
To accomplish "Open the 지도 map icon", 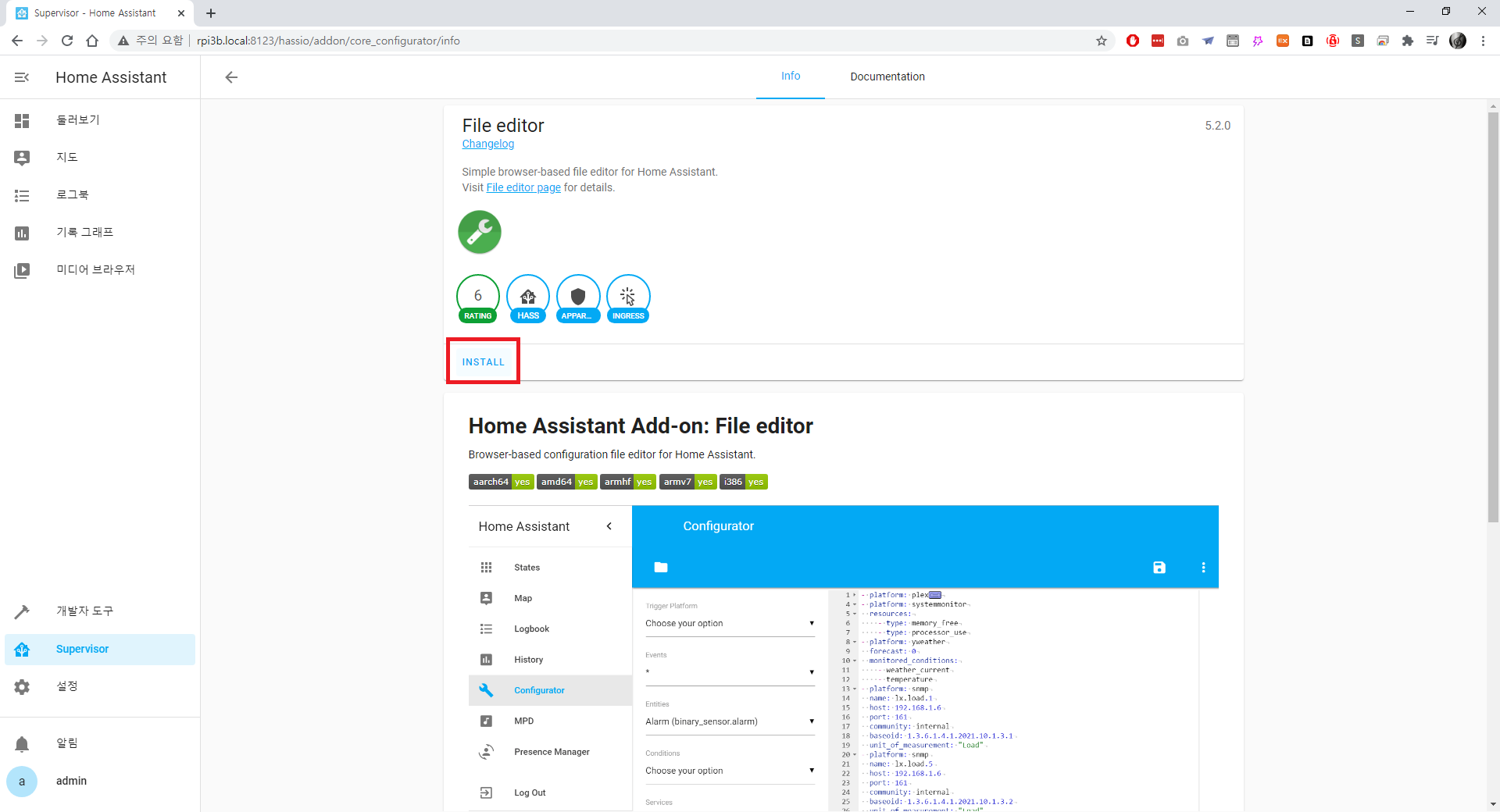I will pos(22,158).
